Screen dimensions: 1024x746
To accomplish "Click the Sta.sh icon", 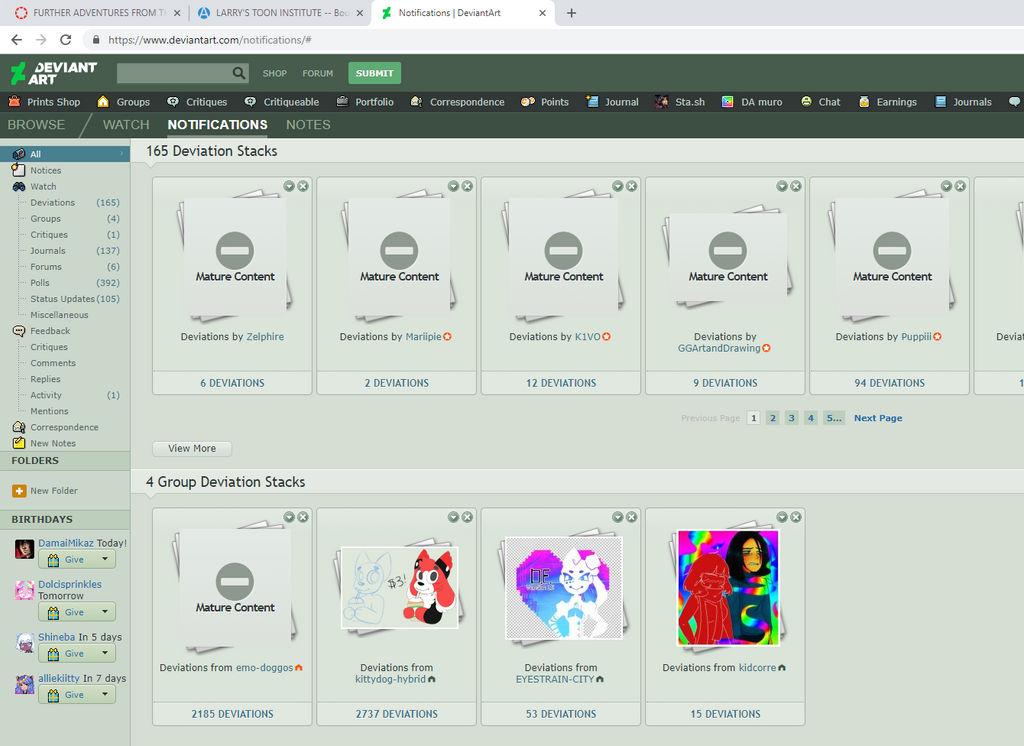I will (662, 101).
